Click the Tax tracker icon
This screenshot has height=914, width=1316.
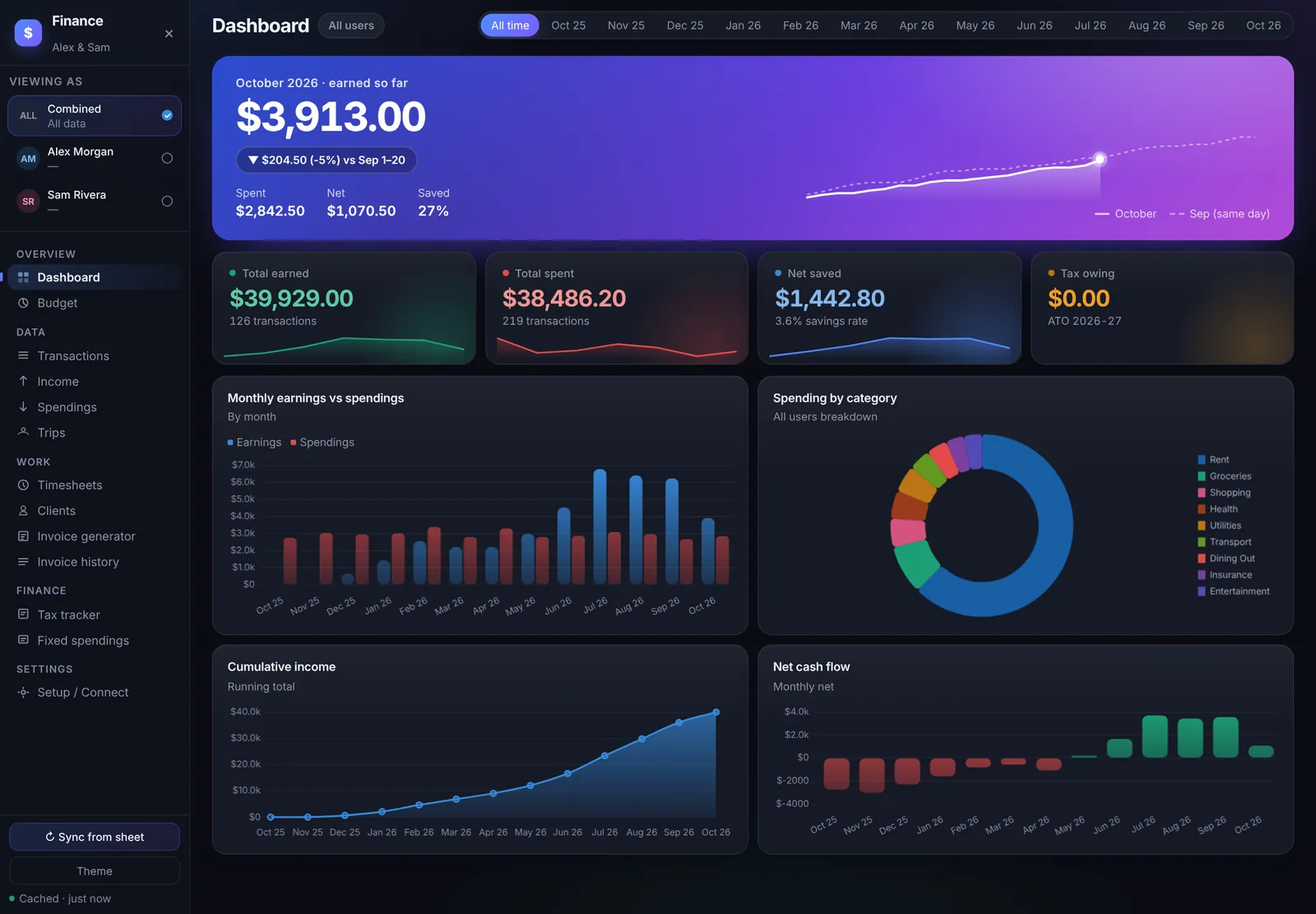(x=23, y=615)
